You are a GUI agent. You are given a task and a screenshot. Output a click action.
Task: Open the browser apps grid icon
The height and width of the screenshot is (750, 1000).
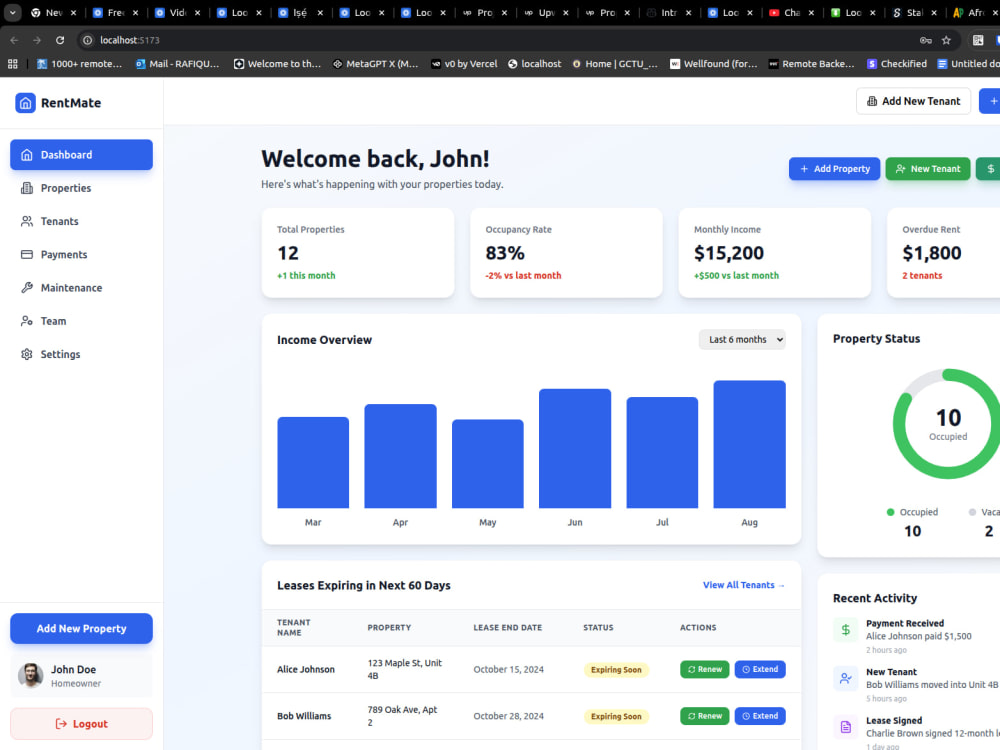click(x=12, y=64)
